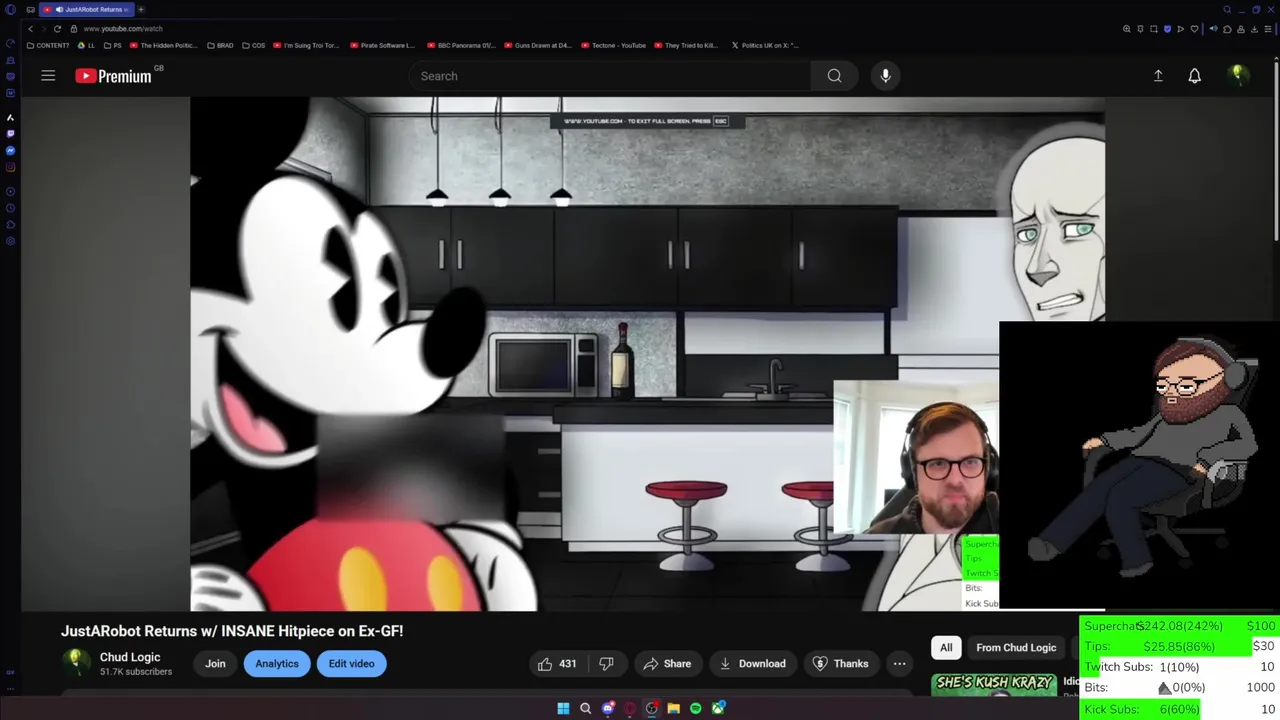The width and height of the screenshot is (1280, 720).
Task: Open extensions cube in toolbar
Action: pyautogui.click(x=1227, y=29)
